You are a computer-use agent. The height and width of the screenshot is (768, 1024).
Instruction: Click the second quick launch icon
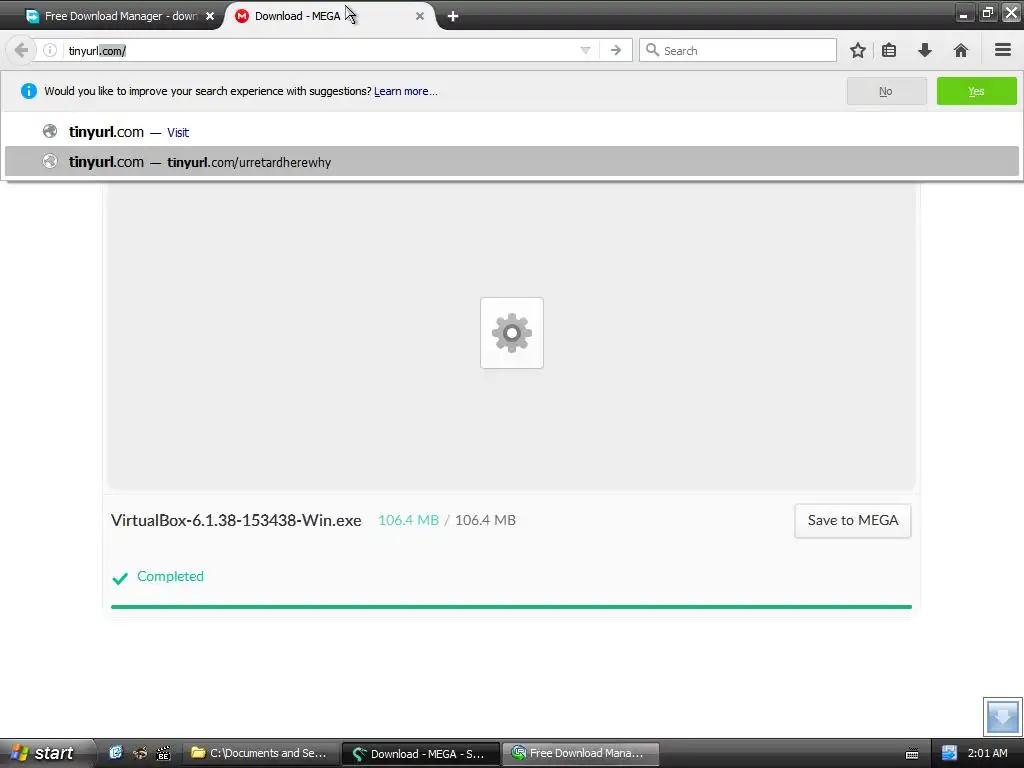[x=140, y=753]
